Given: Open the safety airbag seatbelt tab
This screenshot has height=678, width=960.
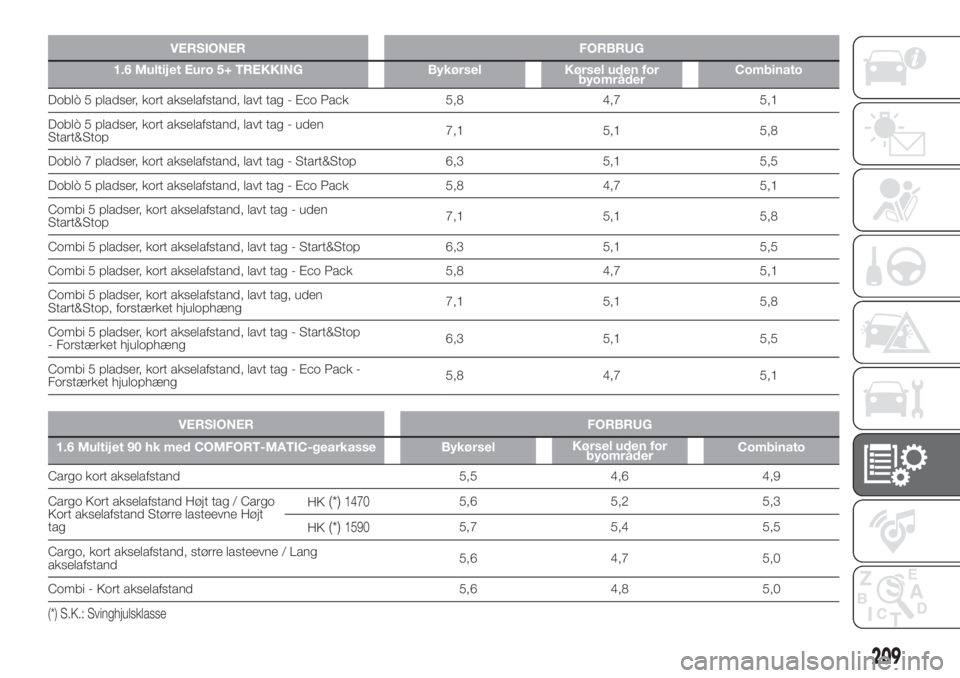Looking at the screenshot, I should click(x=906, y=200).
